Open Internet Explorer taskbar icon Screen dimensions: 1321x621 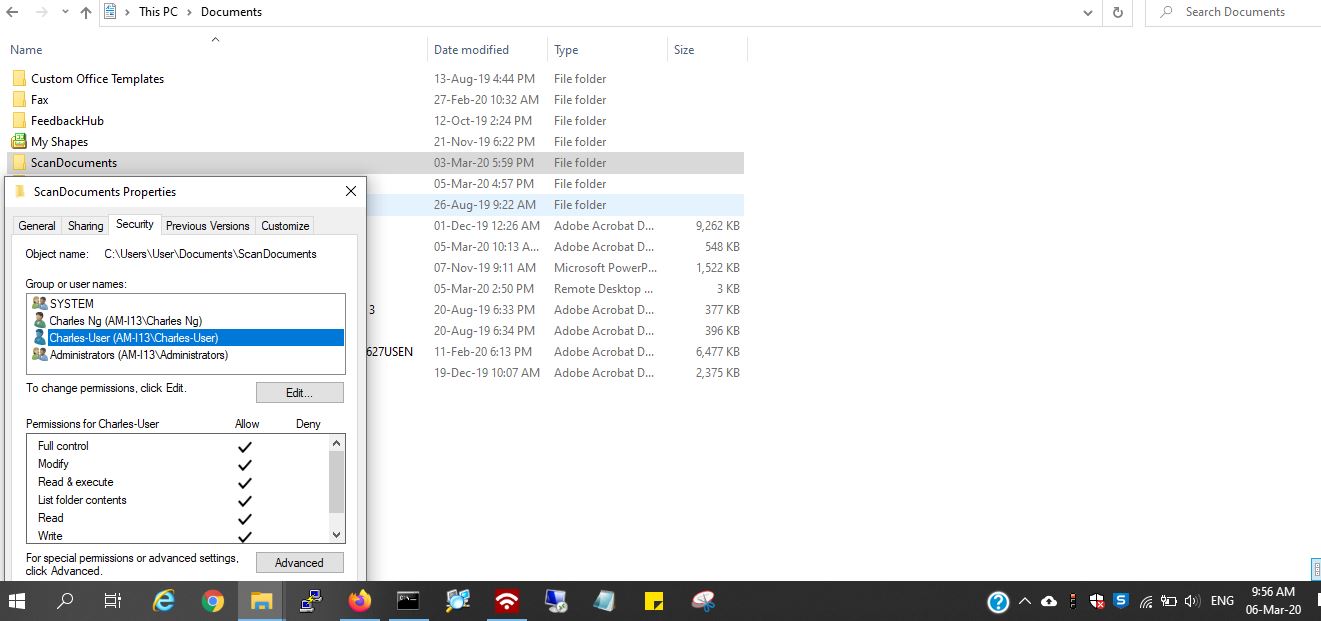click(x=163, y=601)
